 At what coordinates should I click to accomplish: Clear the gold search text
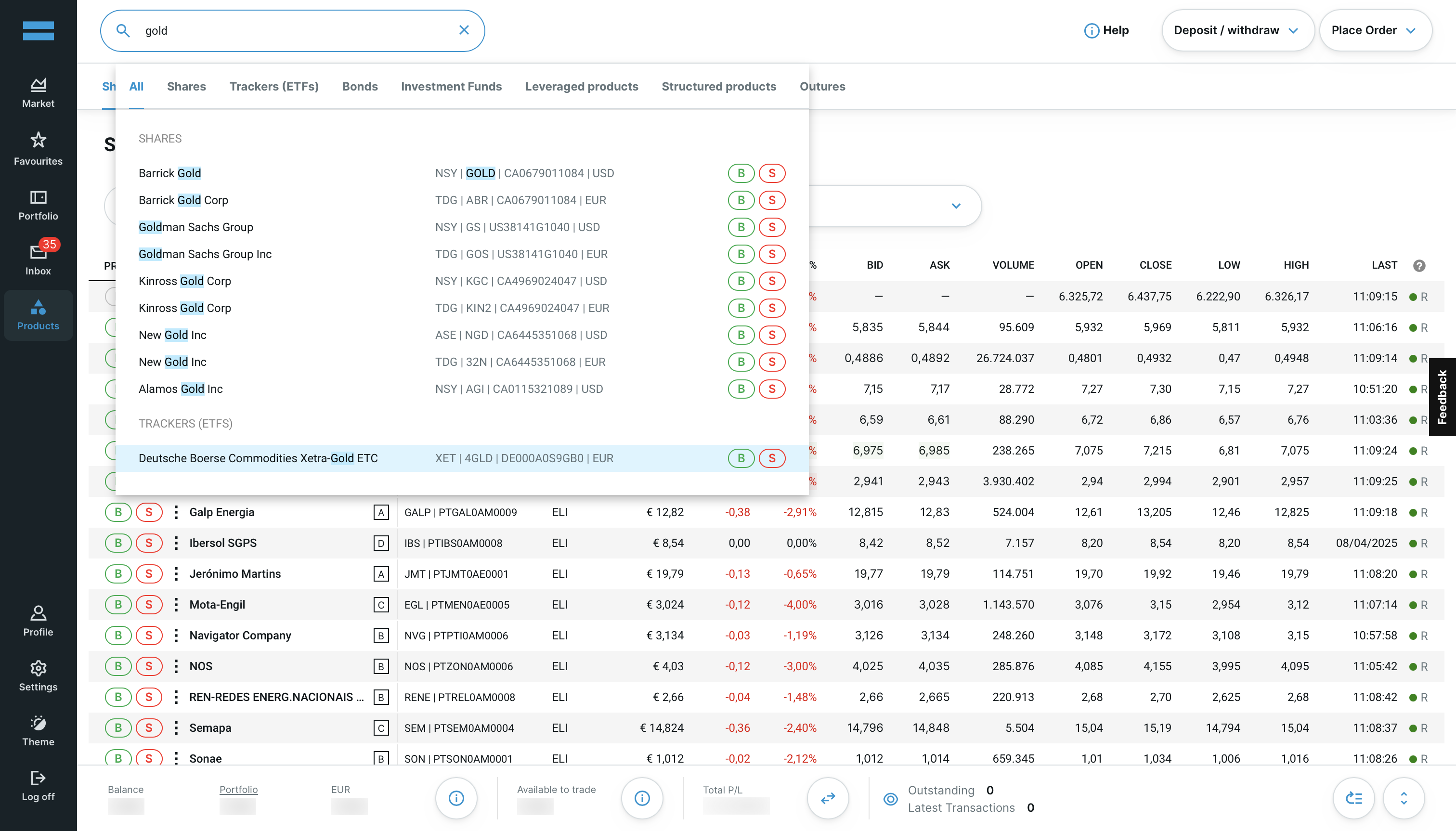[464, 30]
